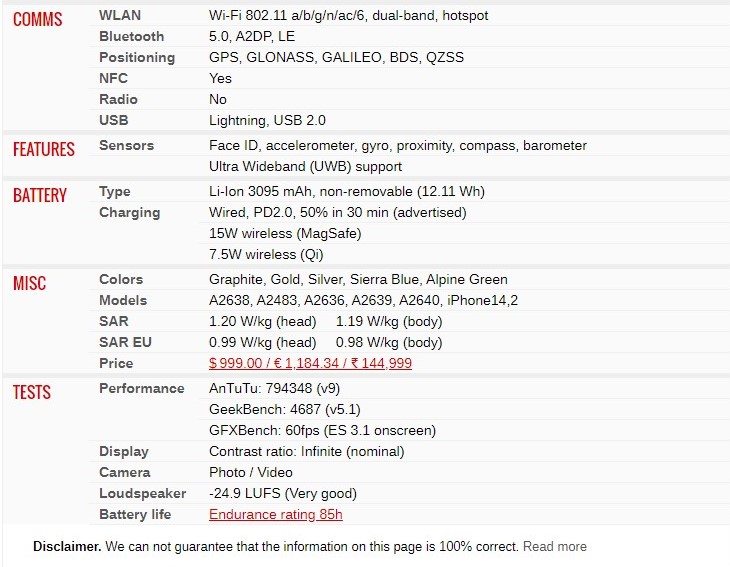This screenshot has height=567, width=730.
Task: Select the Colors label under Misc
Action: (x=121, y=280)
